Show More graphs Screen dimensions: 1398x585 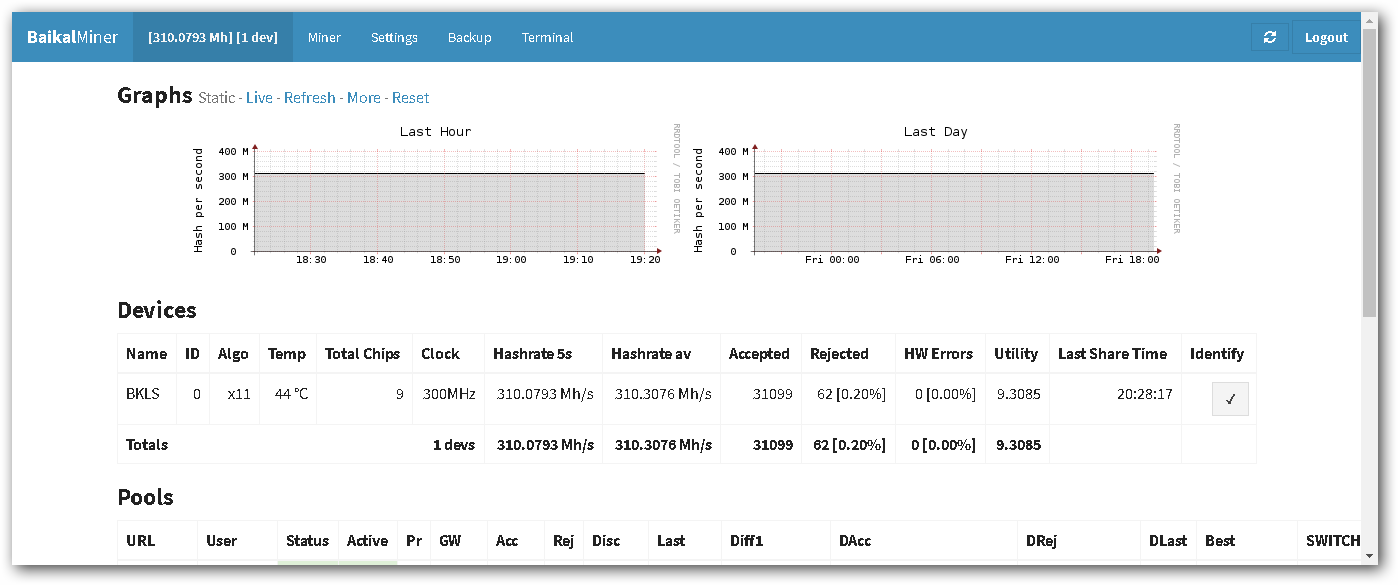363,98
